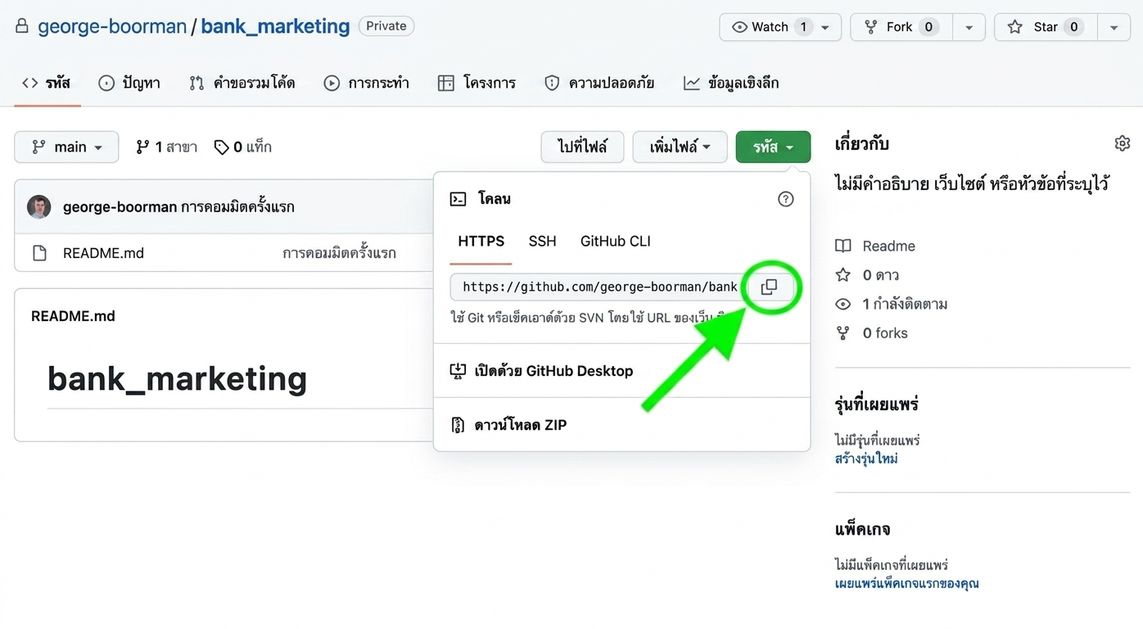Image resolution: width=1143 pixels, height=629 pixels.
Task: Click the รุ่นที่เผยแพร่ releases heading
Action: 876,404
